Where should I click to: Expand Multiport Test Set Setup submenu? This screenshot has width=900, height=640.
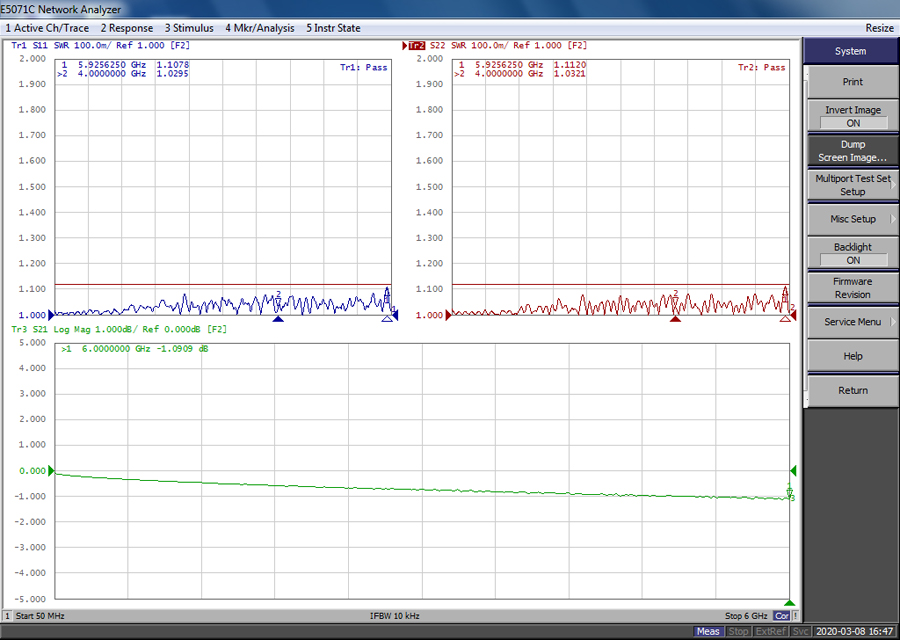coord(852,185)
